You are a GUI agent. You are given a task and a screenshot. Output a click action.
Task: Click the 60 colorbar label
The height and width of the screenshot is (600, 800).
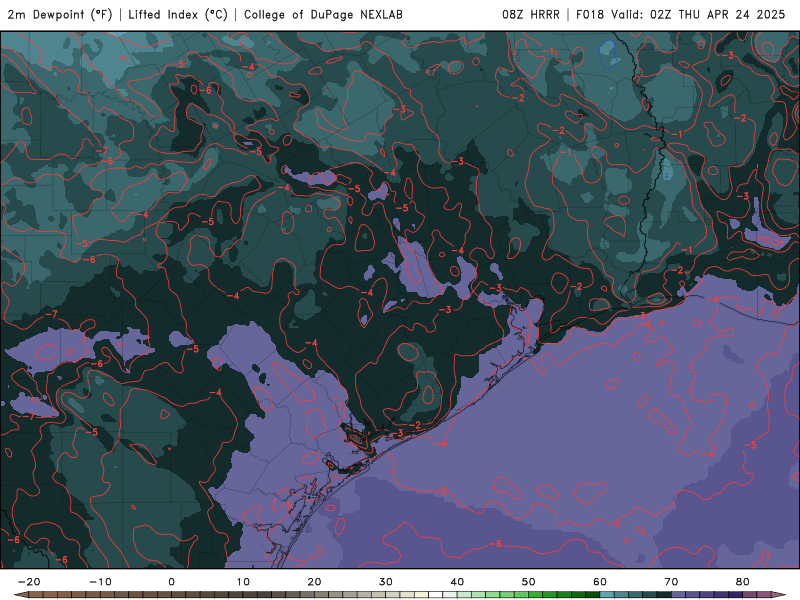click(x=600, y=582)
